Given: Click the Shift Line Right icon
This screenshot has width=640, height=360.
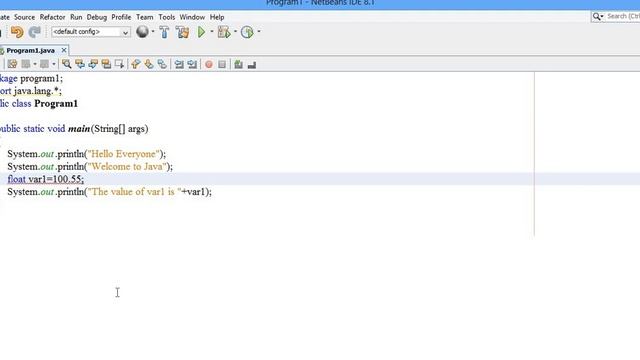Looking at the screenshot, I should pos(192,64).
